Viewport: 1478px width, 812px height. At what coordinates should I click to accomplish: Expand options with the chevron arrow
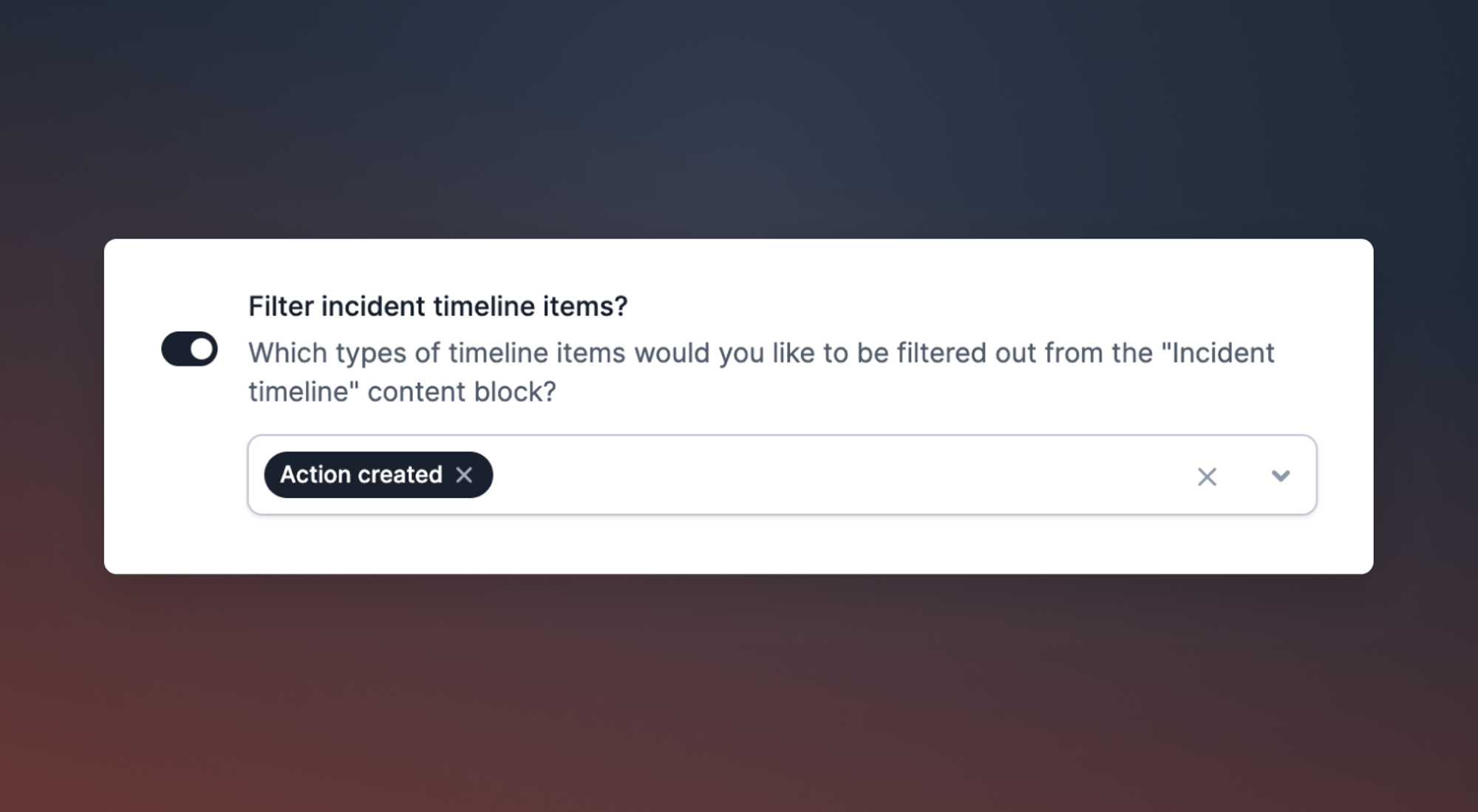click(x=1280, y=476)
